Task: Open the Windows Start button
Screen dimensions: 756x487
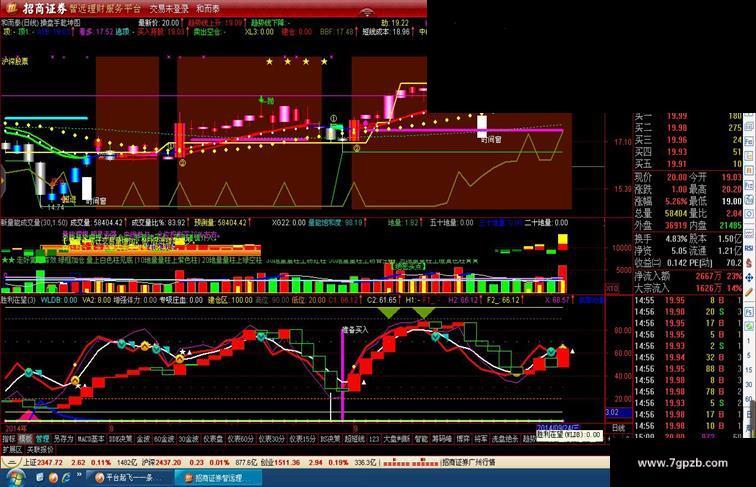Action: [14, 478]
